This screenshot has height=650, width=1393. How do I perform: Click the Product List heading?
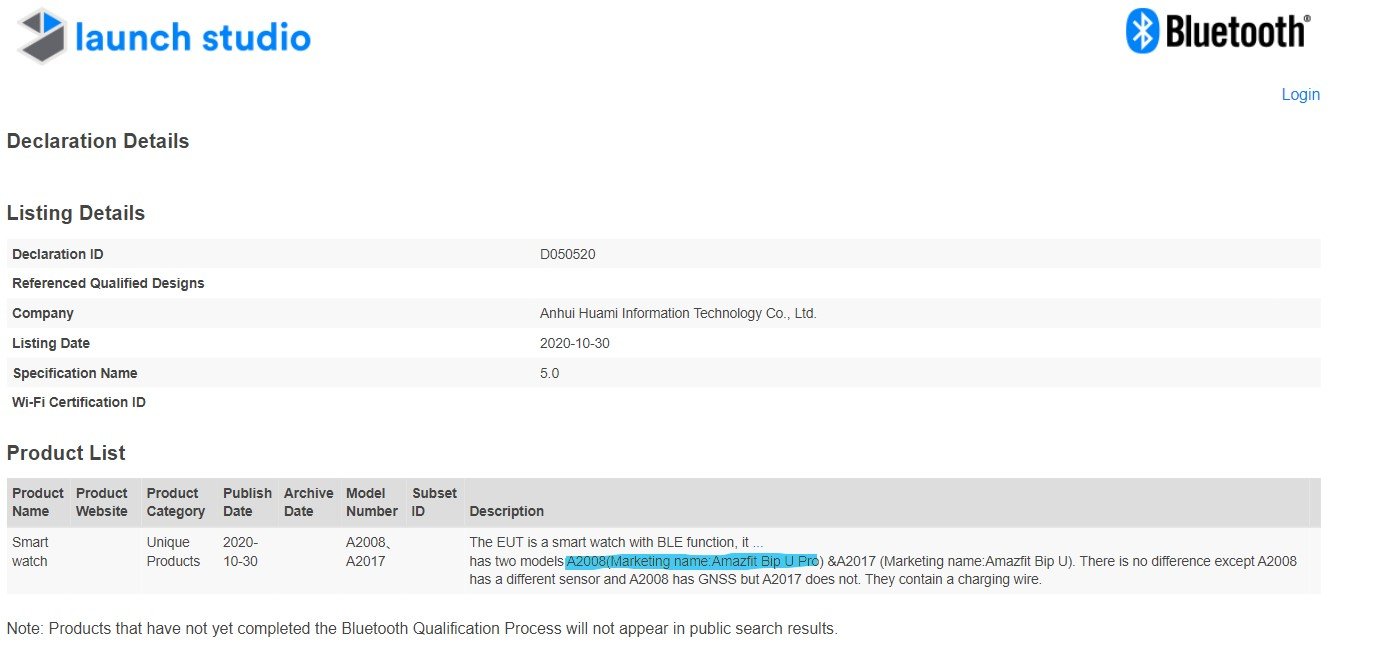click(66, 453)
